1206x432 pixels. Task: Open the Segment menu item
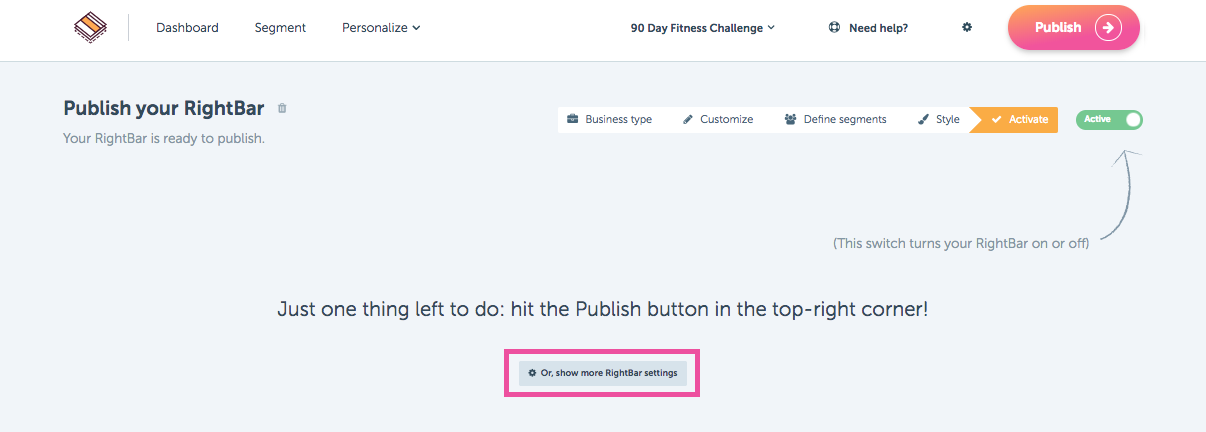coord(280,28)
